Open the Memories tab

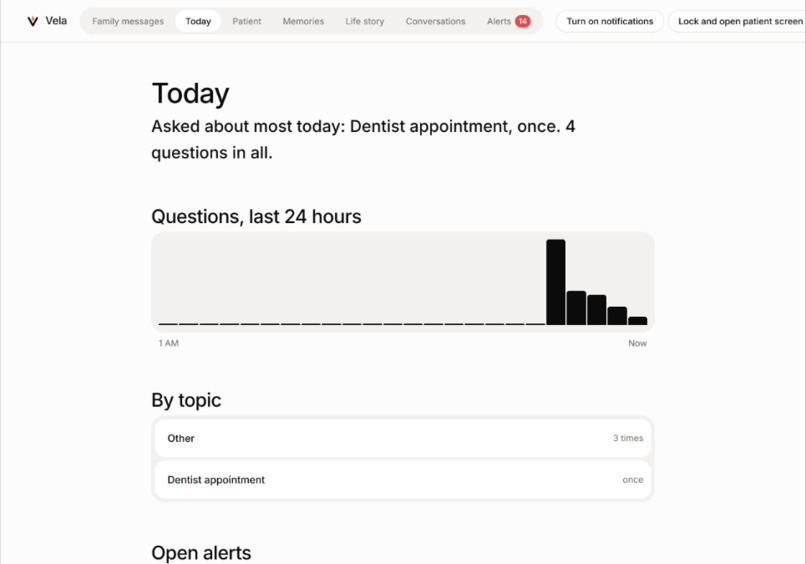click(x=303, y=21)
